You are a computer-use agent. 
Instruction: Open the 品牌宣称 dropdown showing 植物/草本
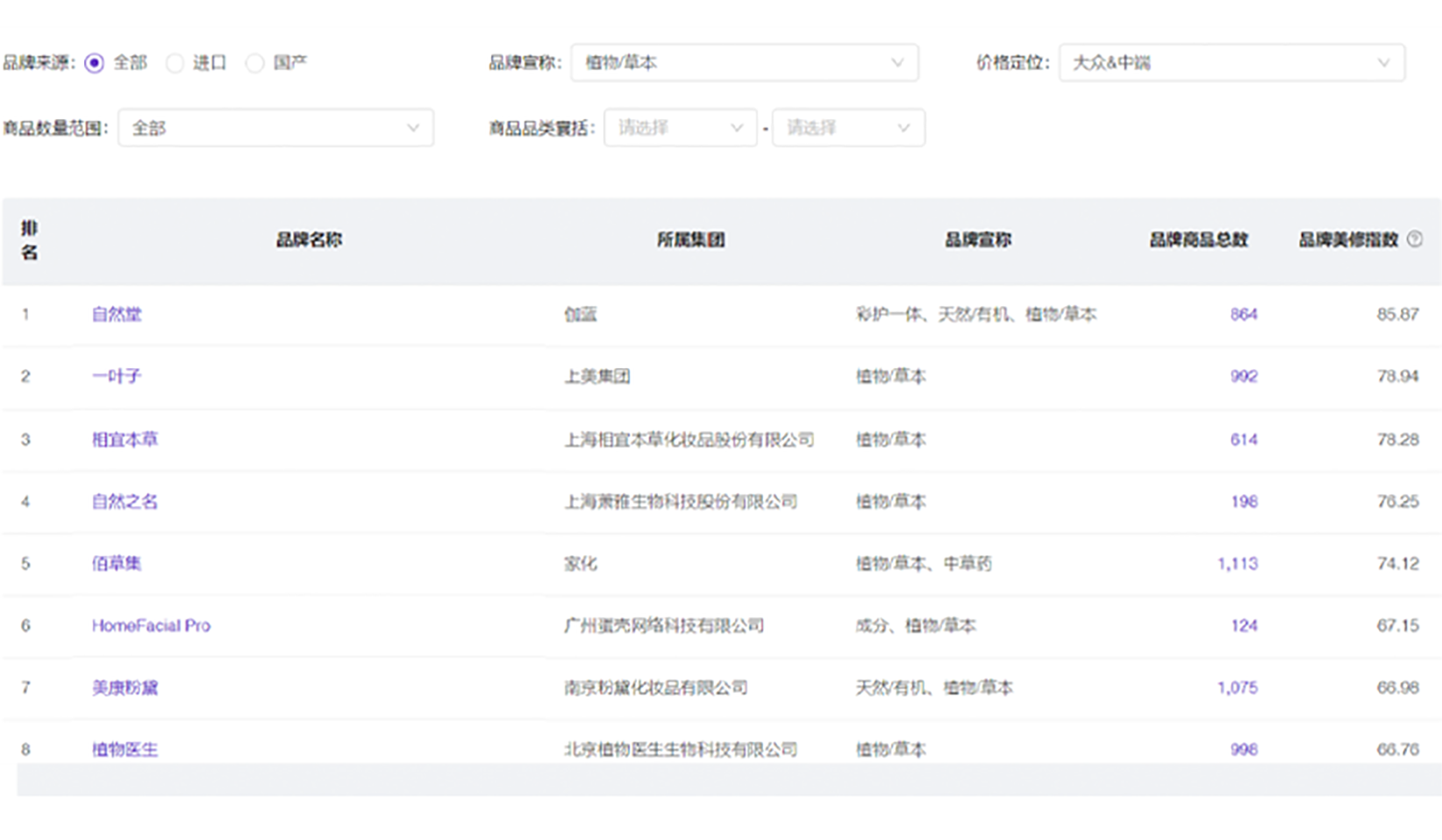coord(744,63)
